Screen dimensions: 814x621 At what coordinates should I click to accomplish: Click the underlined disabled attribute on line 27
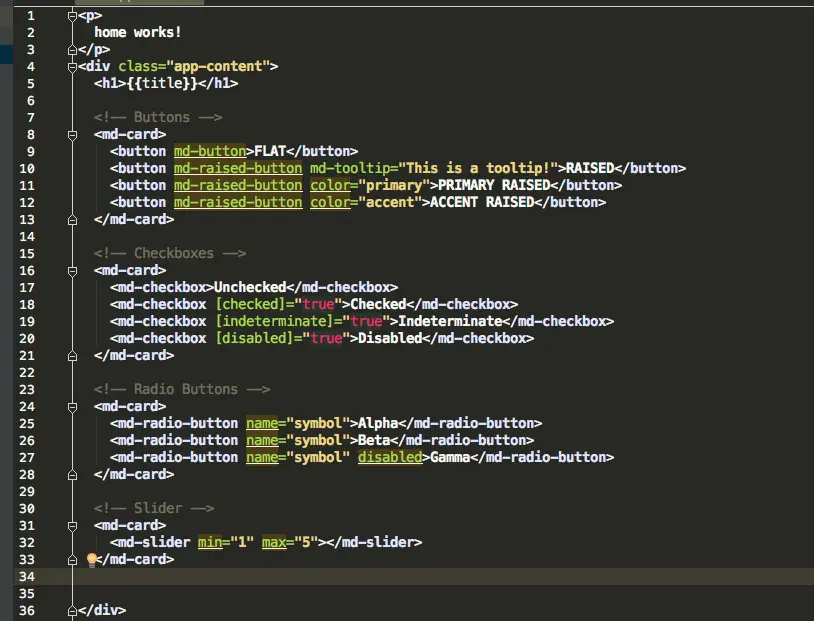click(x=390, y=457)
